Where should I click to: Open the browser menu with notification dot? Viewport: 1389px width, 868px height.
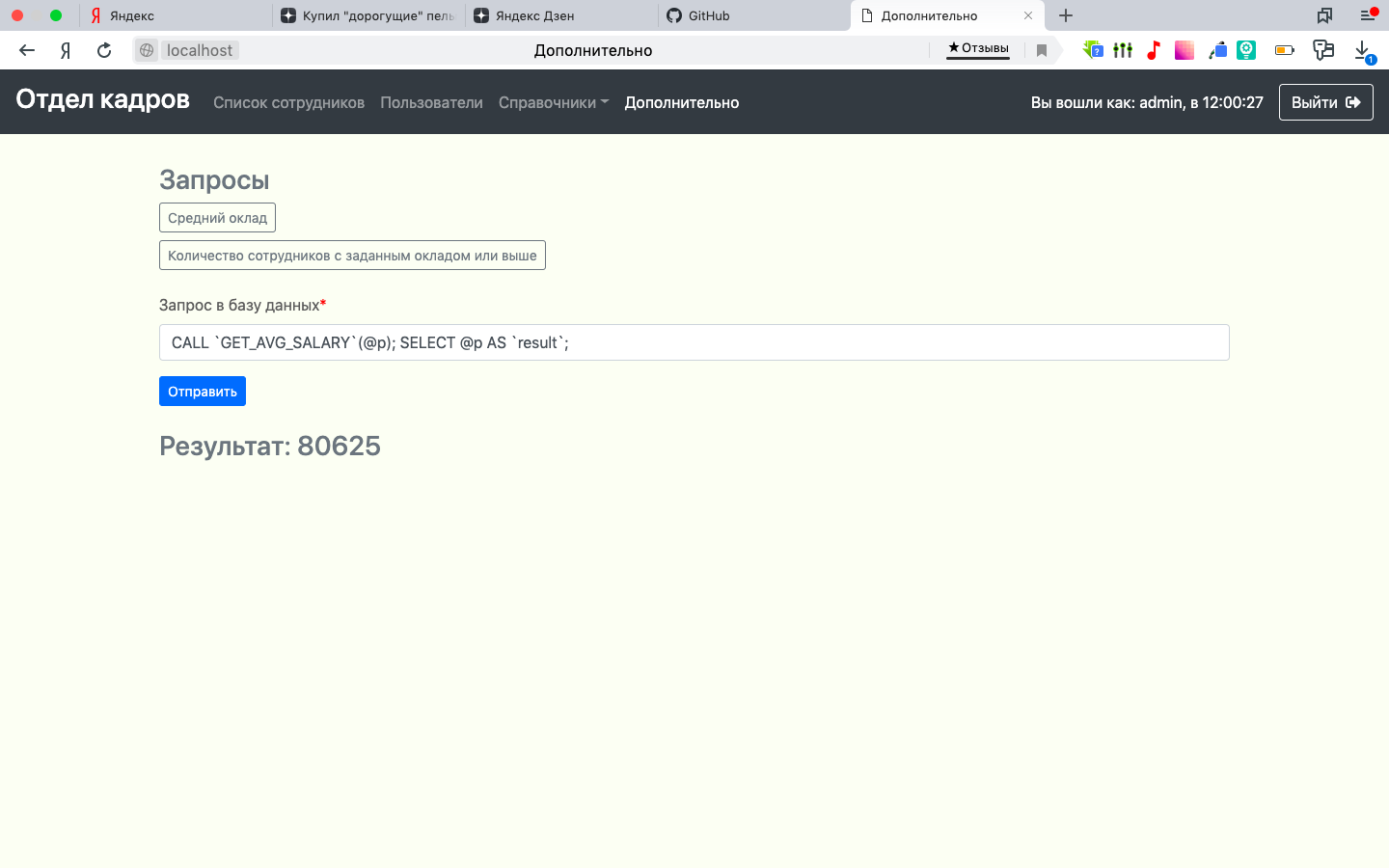click(1368, 14)
